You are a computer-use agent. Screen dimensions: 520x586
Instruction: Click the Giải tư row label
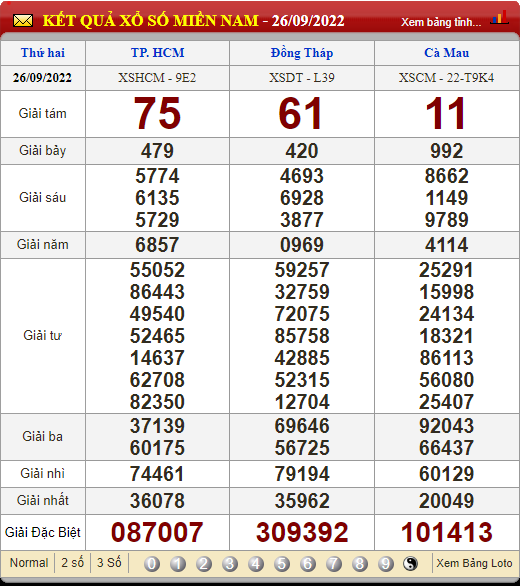(x=42, y=335)
